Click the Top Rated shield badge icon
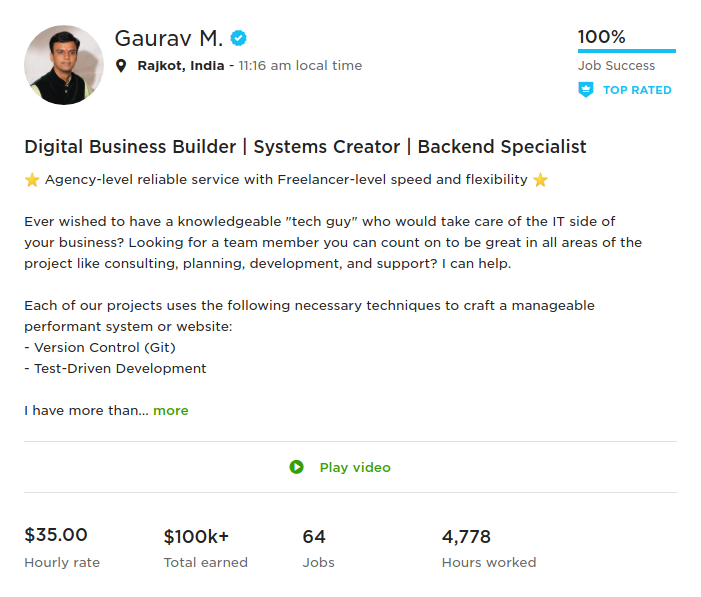The width and height of the screenshot is (701, 597). pos(586,90)
